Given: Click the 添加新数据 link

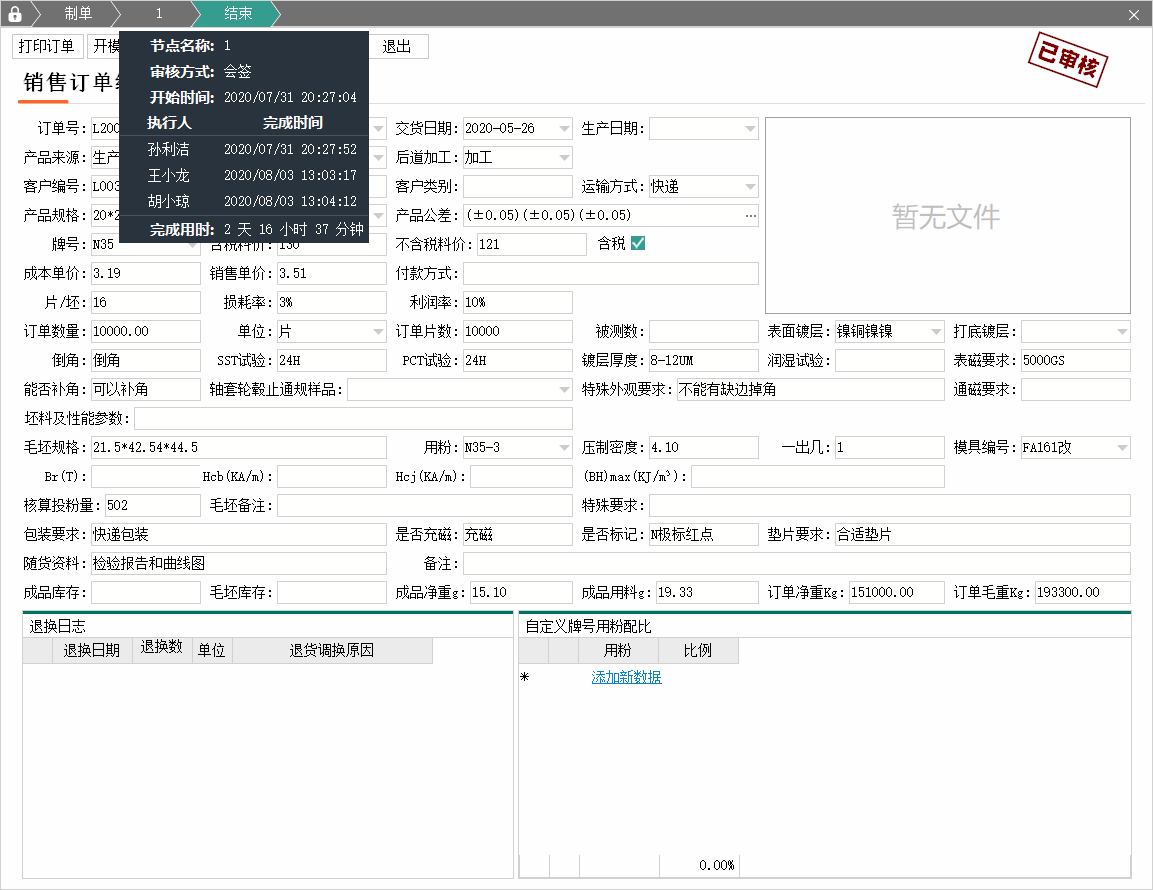Looking at the screenshot, I should [627, 677].
